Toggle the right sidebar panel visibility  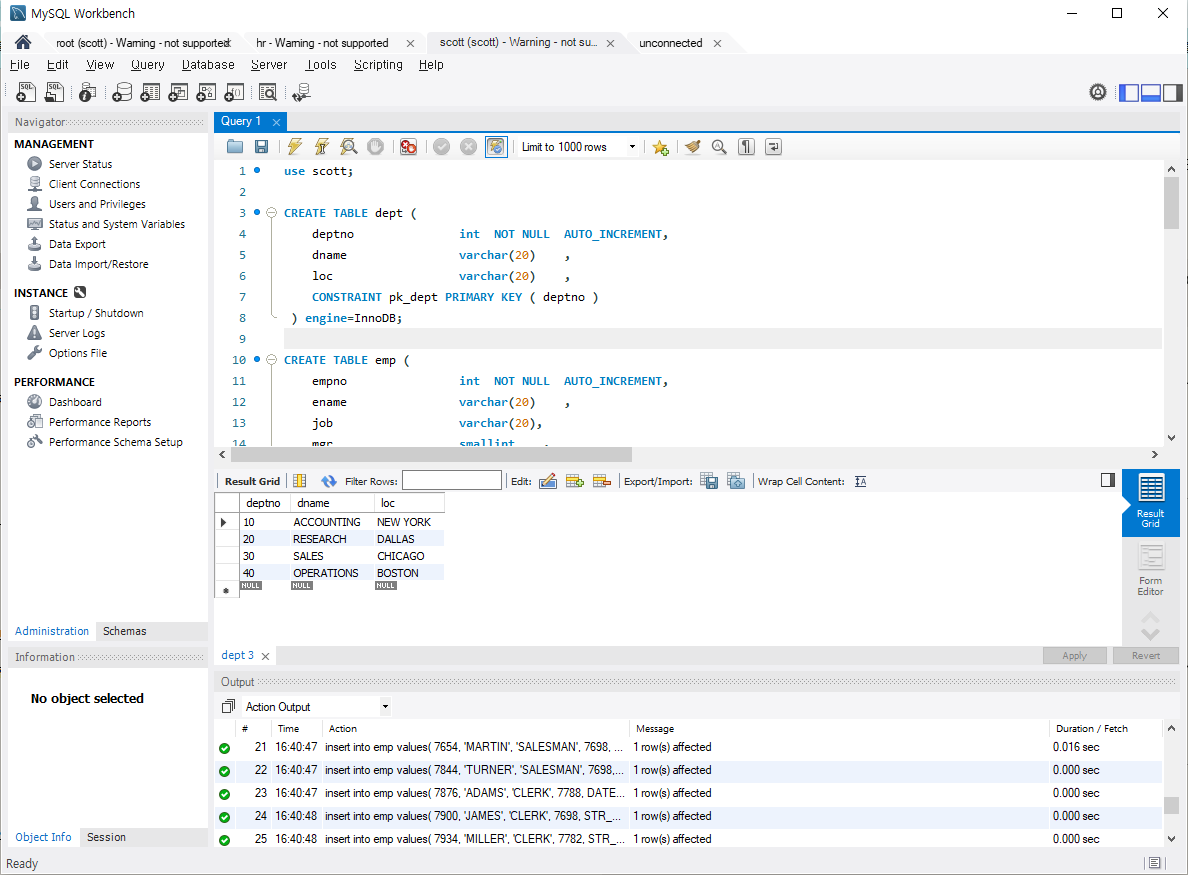click(1172, 92)
